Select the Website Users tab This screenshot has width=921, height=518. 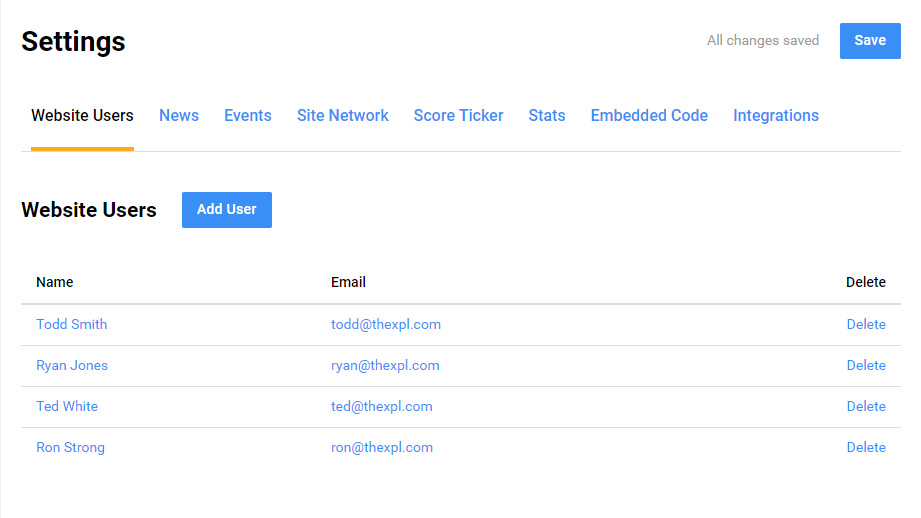(x=82, y=116)
